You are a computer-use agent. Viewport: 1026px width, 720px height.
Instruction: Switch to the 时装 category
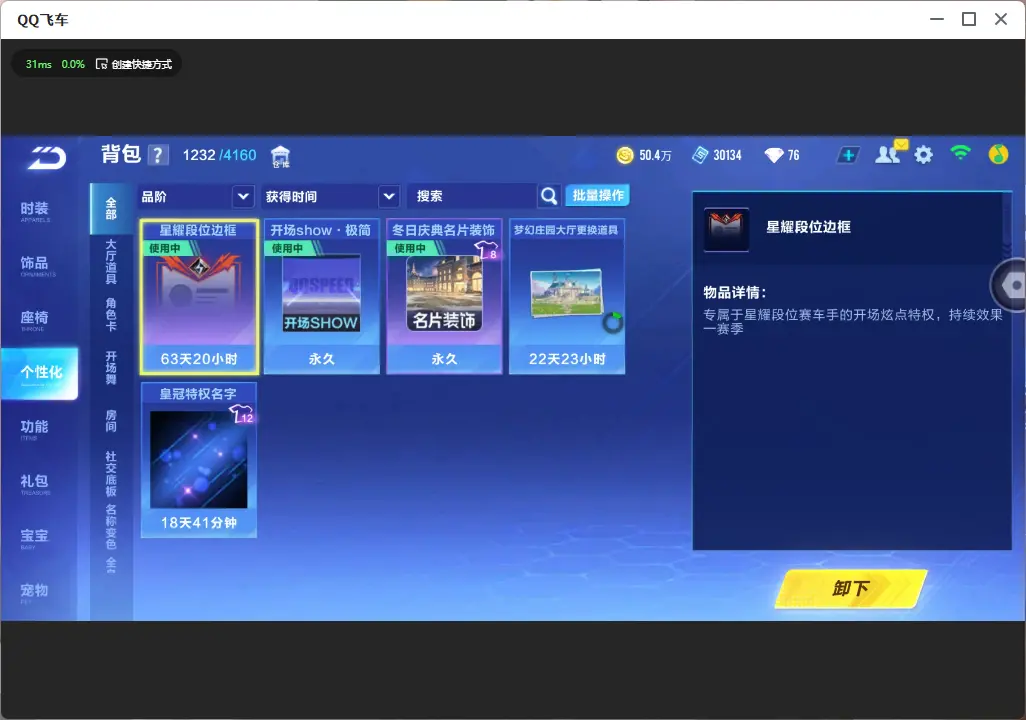click(35, 211)
